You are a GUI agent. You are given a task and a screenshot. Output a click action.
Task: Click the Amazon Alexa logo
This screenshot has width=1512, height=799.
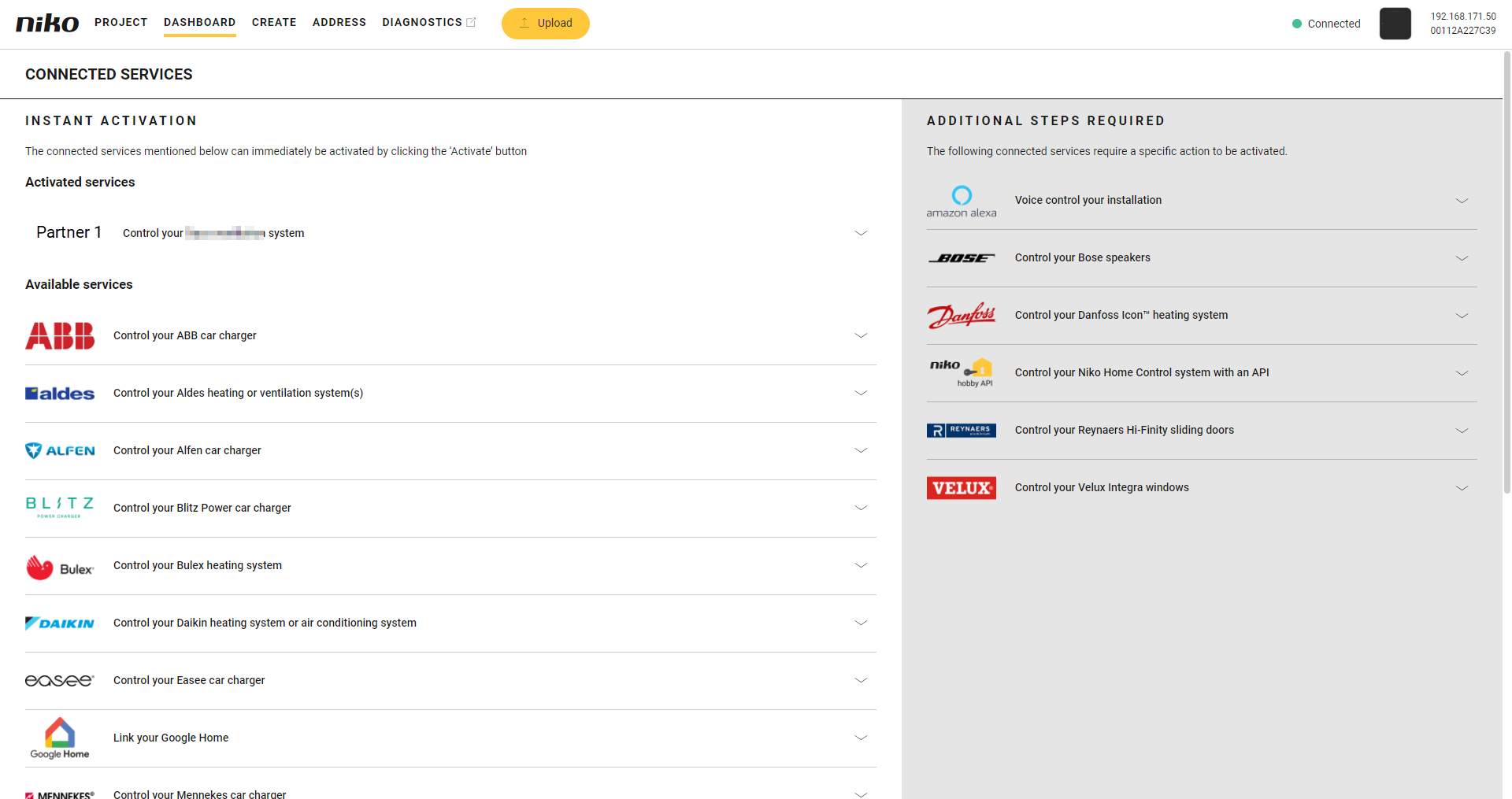point(962,201)
